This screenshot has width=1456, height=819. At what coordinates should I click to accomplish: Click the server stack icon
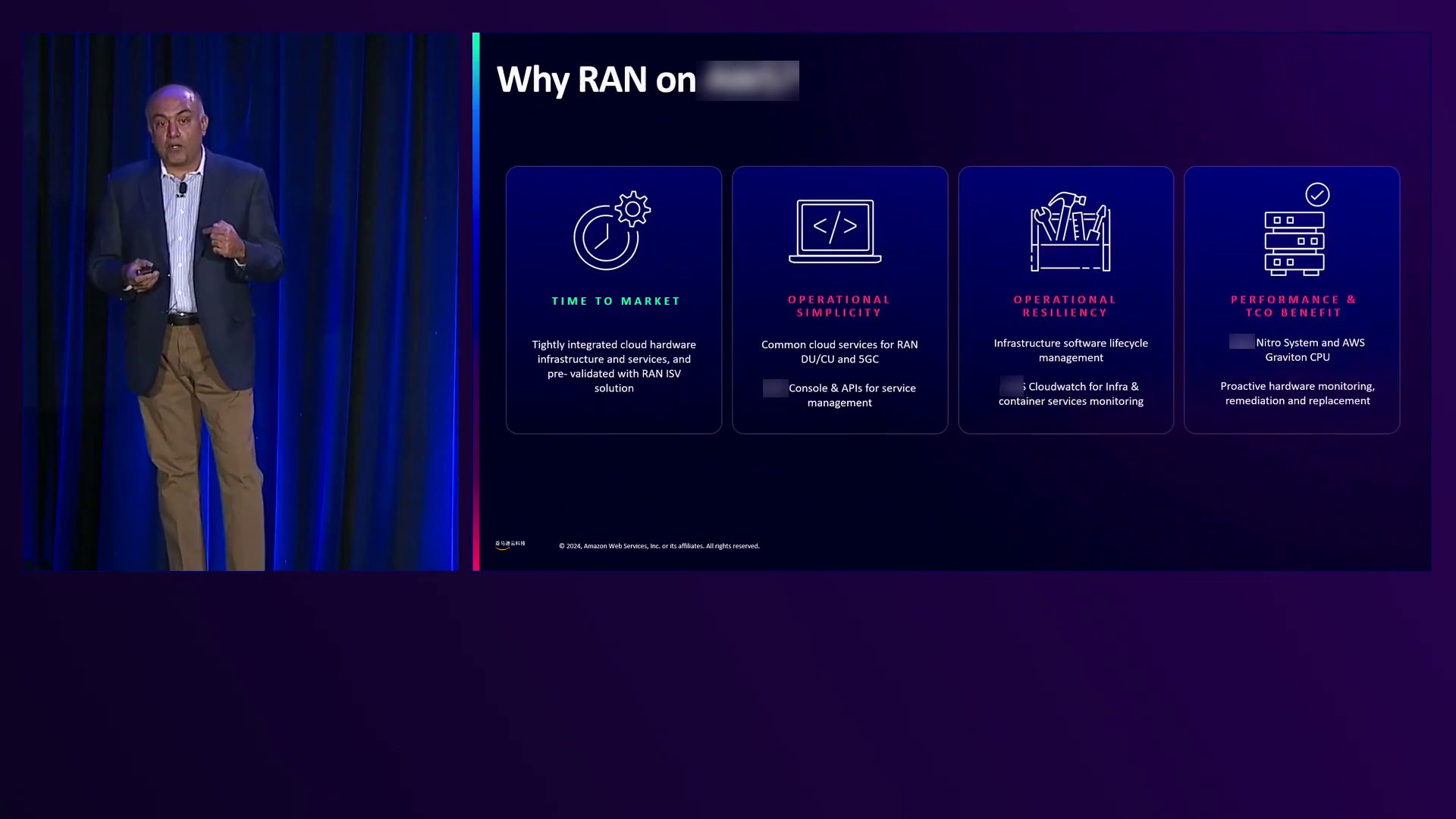[x=1294, y=243]
